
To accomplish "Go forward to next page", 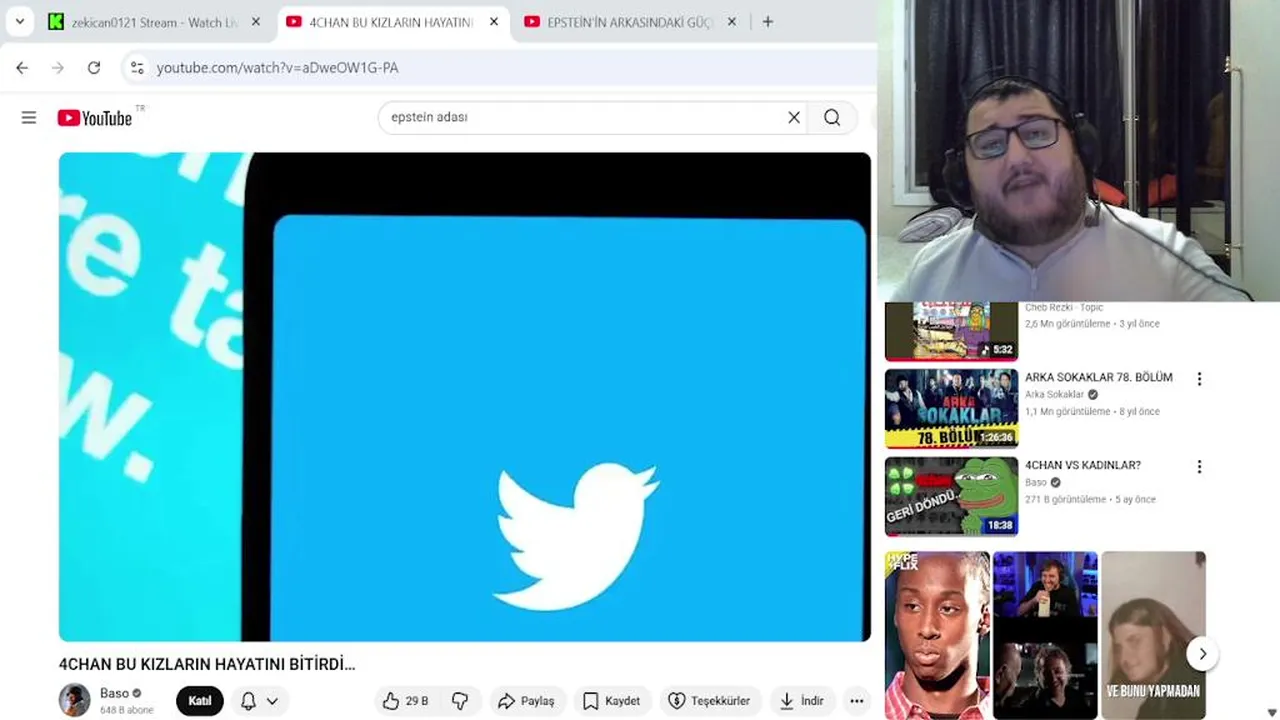I will [x=58, y=68].
